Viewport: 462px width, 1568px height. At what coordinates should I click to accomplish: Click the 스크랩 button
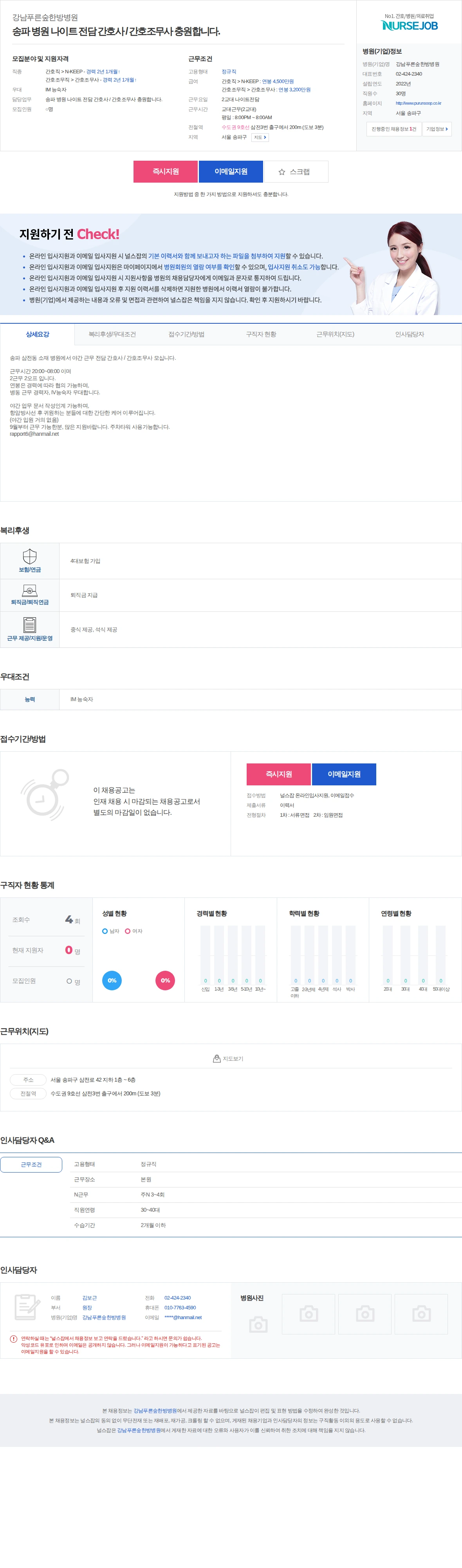click(x=296, y=172)
